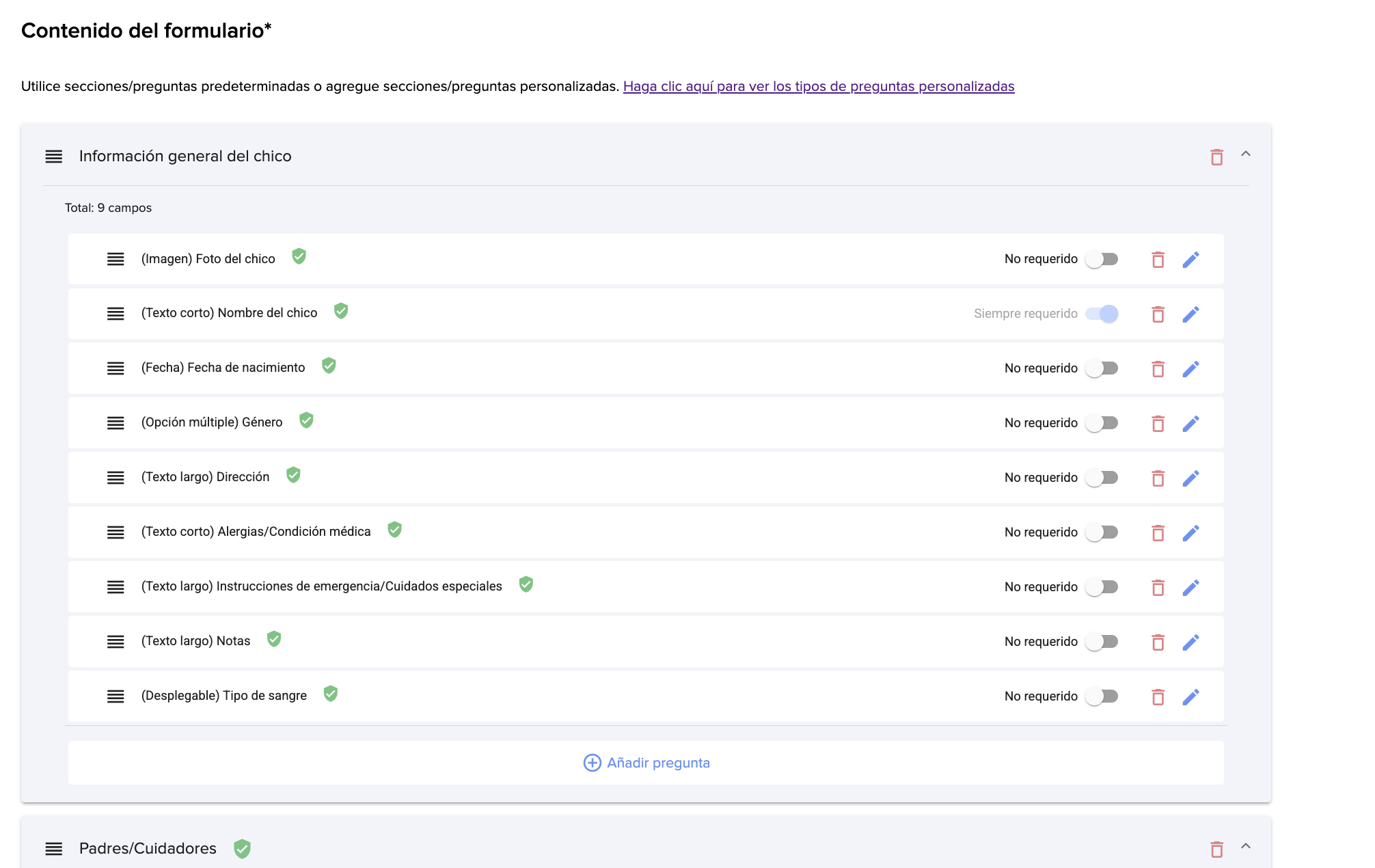Collapse the Padres/Cuidadores section
The height and width of the screenshot is (868, 1375).
[1246, 846]
